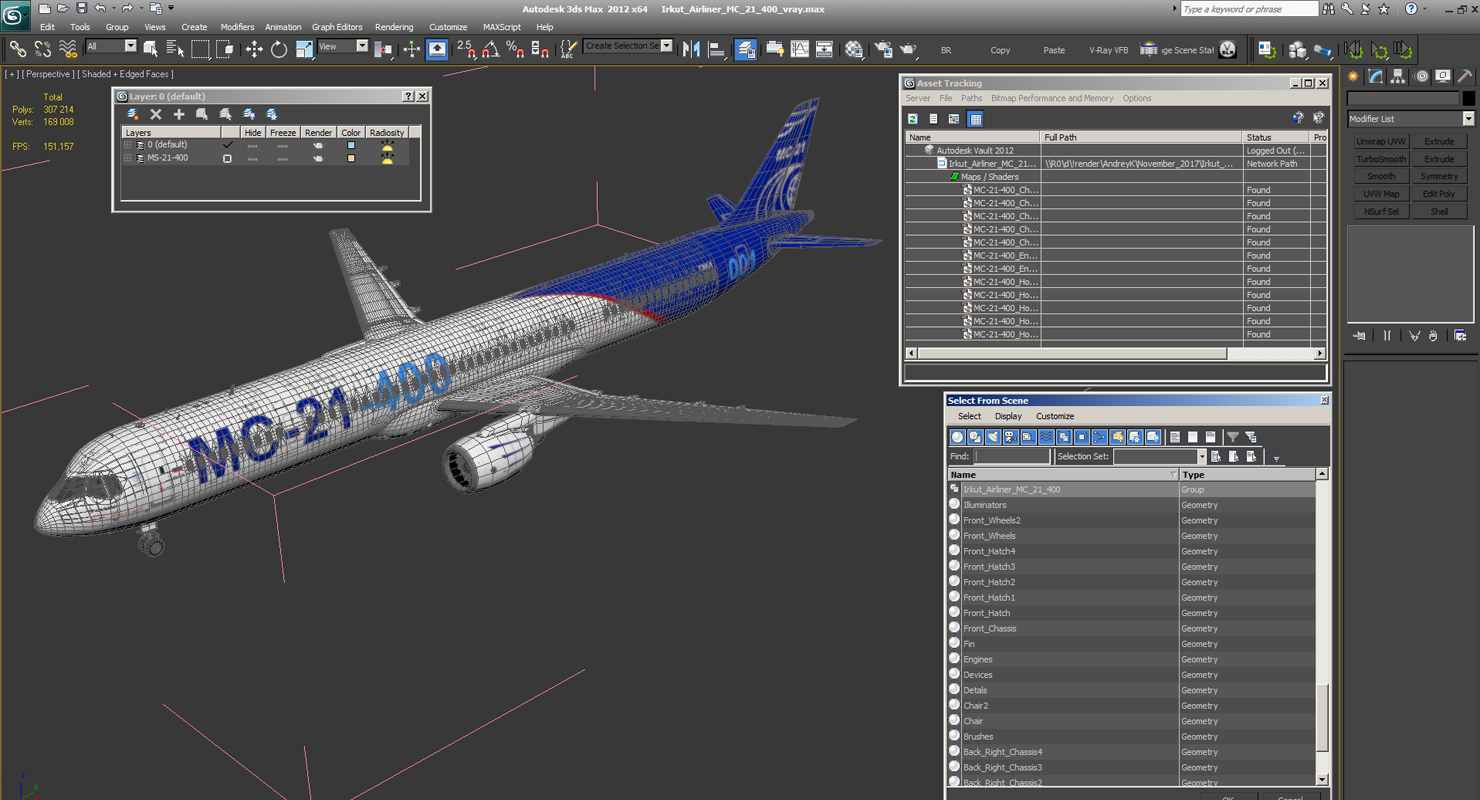Click the Find field in Select From Scene
This screenshot has height=800, width=1480.
click(1012, 457)
